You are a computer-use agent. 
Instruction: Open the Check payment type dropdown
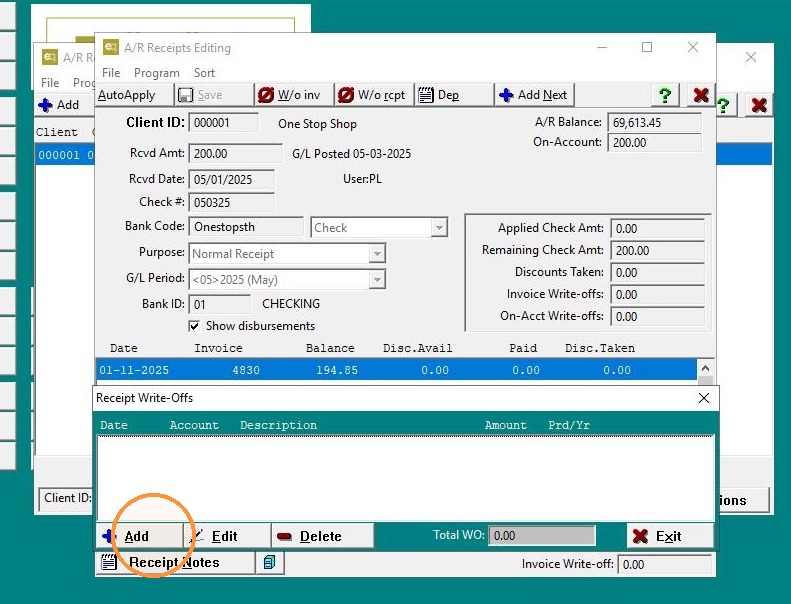tap(439, 228)
